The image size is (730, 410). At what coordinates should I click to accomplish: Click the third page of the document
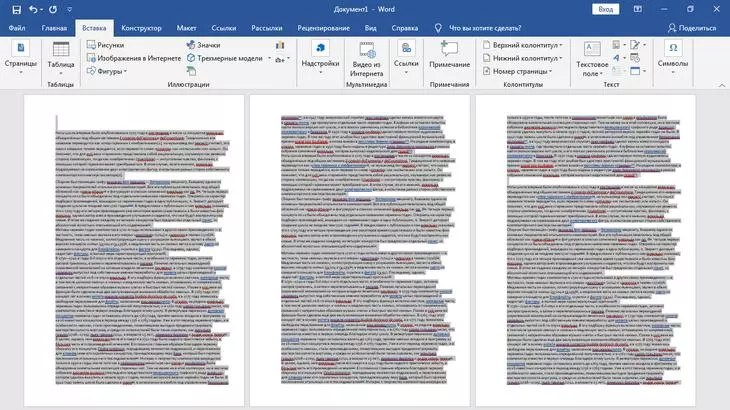(586, 251)
